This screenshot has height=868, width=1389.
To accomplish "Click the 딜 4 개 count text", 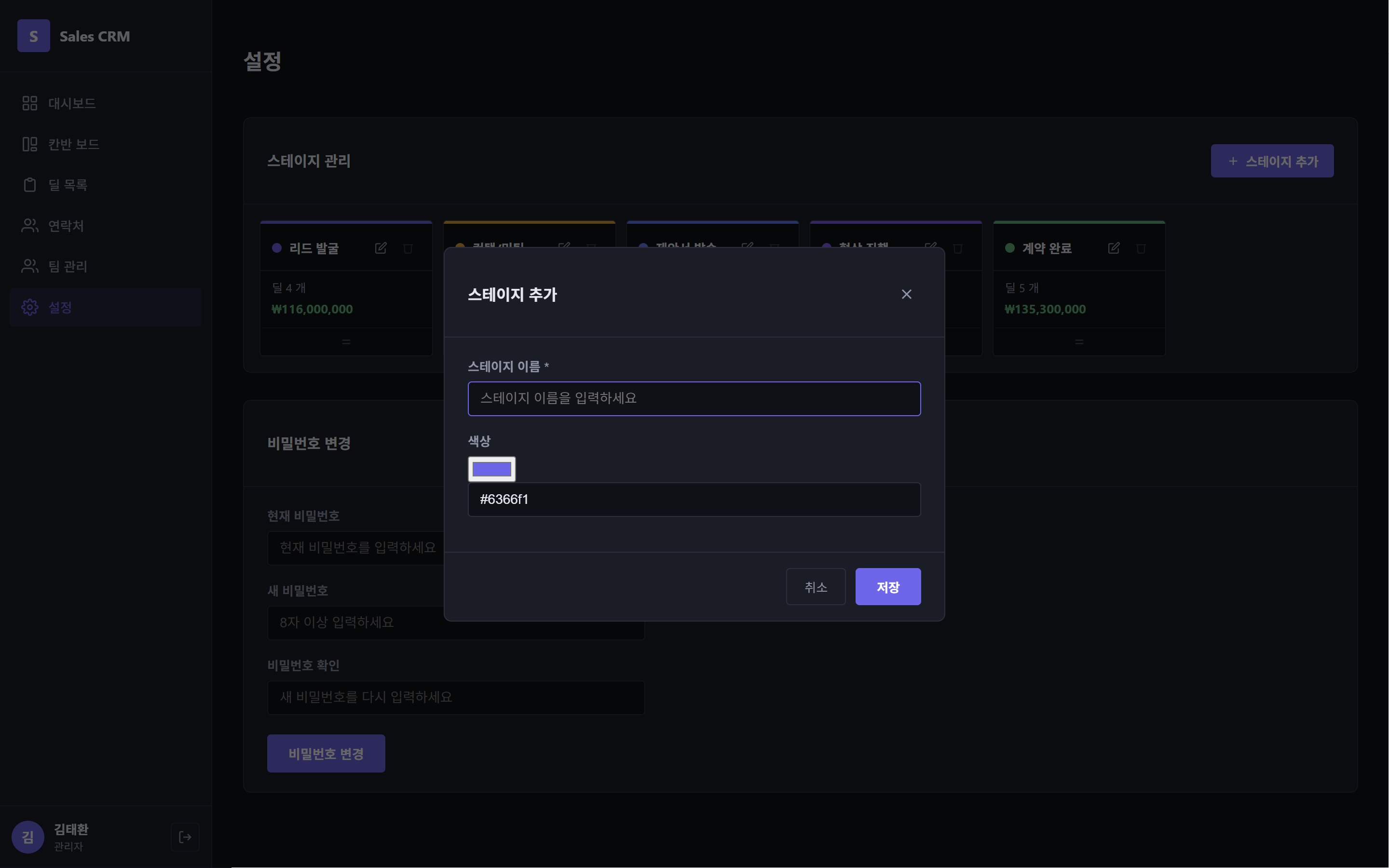I will tap(289, 287).
